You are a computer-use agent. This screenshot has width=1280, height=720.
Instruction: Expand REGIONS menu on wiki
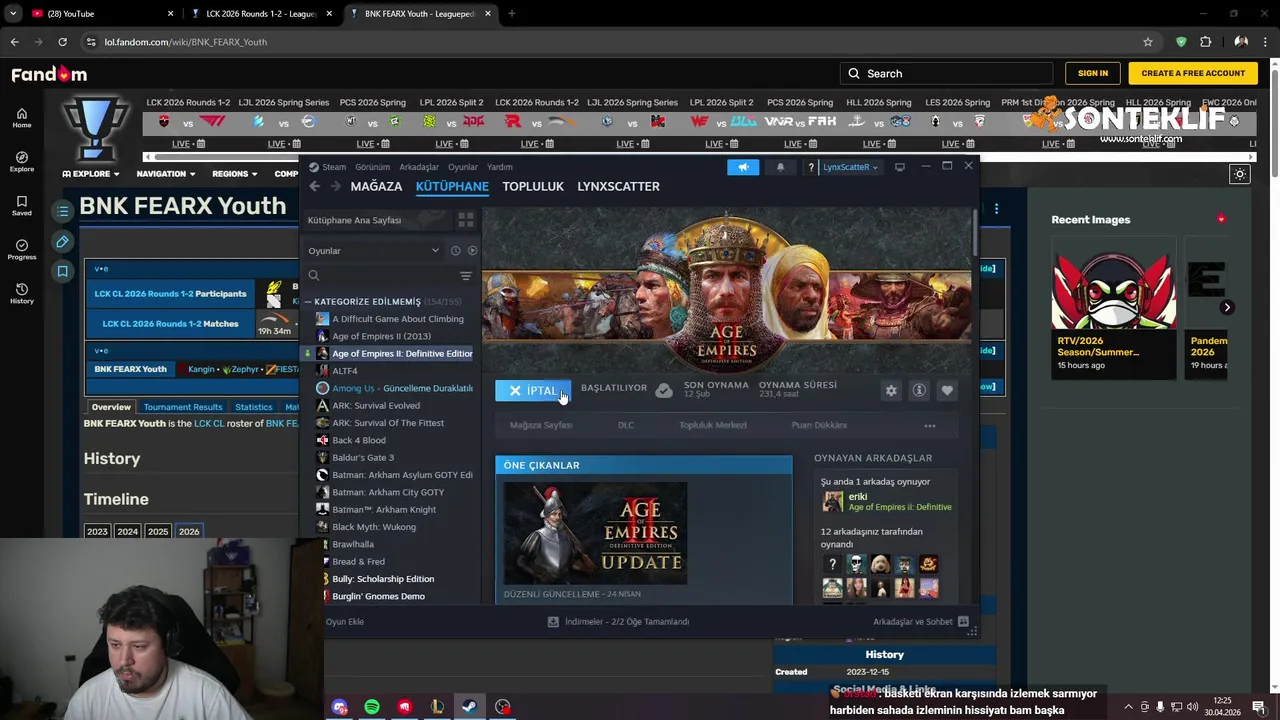pos(234,174)
